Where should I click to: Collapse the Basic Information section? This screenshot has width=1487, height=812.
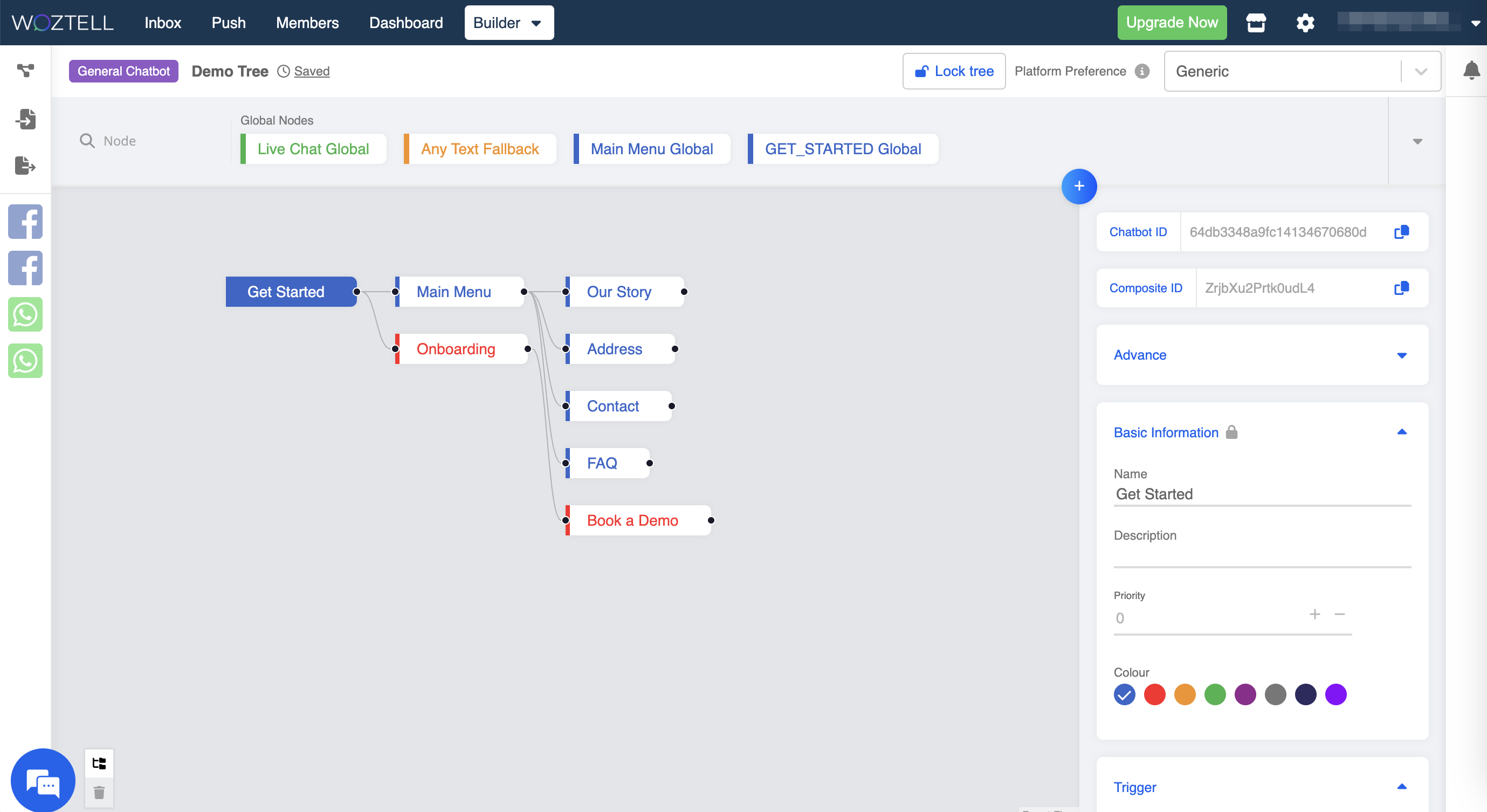coord(1401,432)
